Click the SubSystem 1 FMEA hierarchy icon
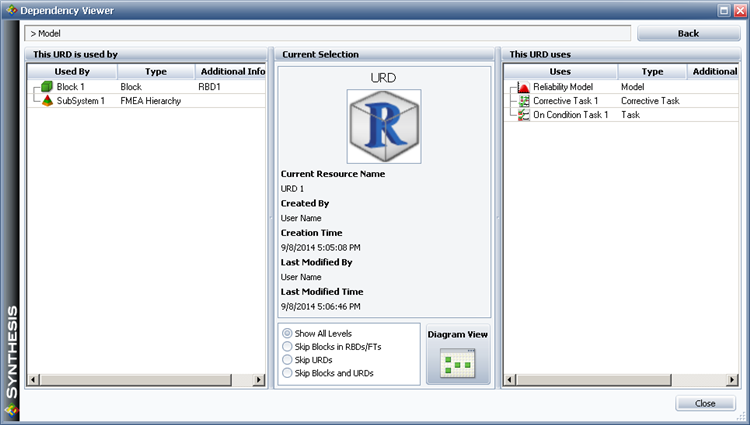 pyautogui.click(x=47, y=101)
